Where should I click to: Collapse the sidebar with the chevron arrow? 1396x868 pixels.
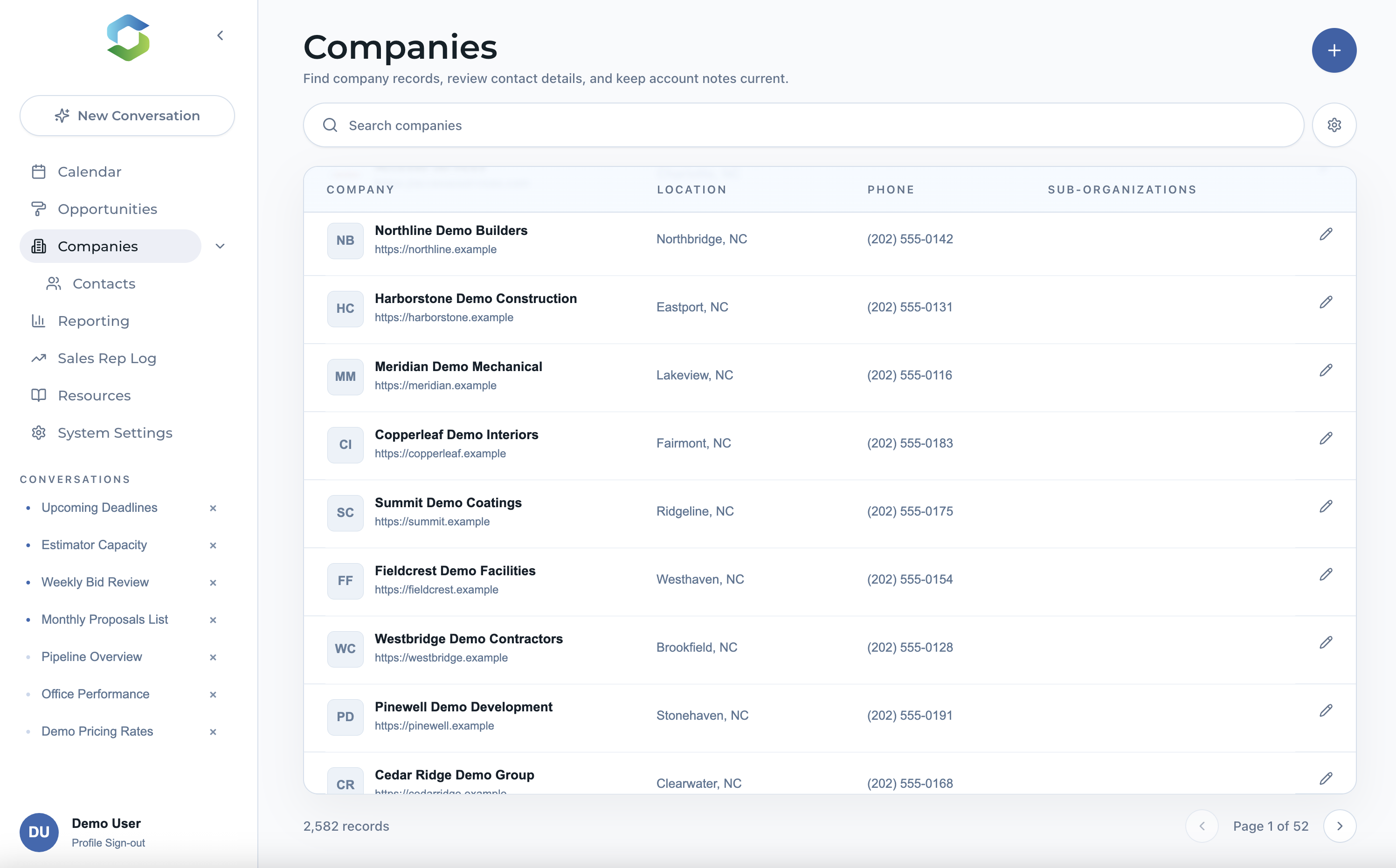[x=220, y=35]
